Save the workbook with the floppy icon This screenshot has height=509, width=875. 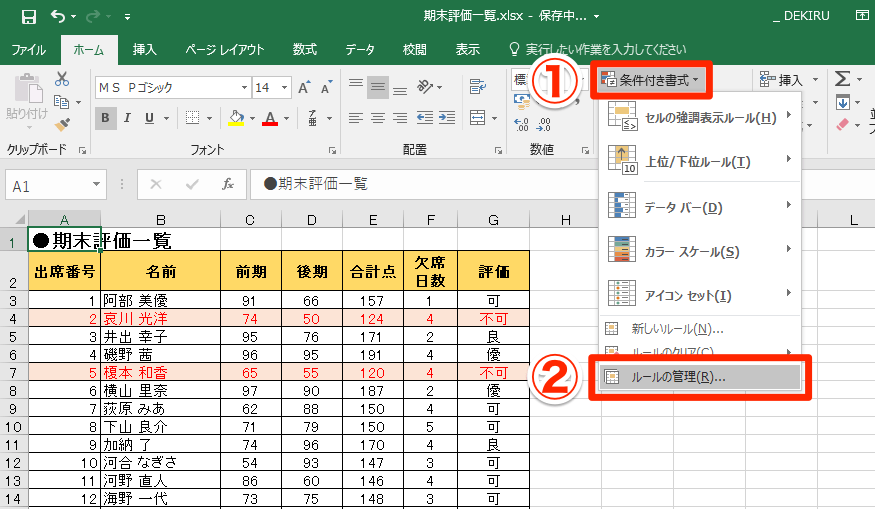click(x=28, y=17)
